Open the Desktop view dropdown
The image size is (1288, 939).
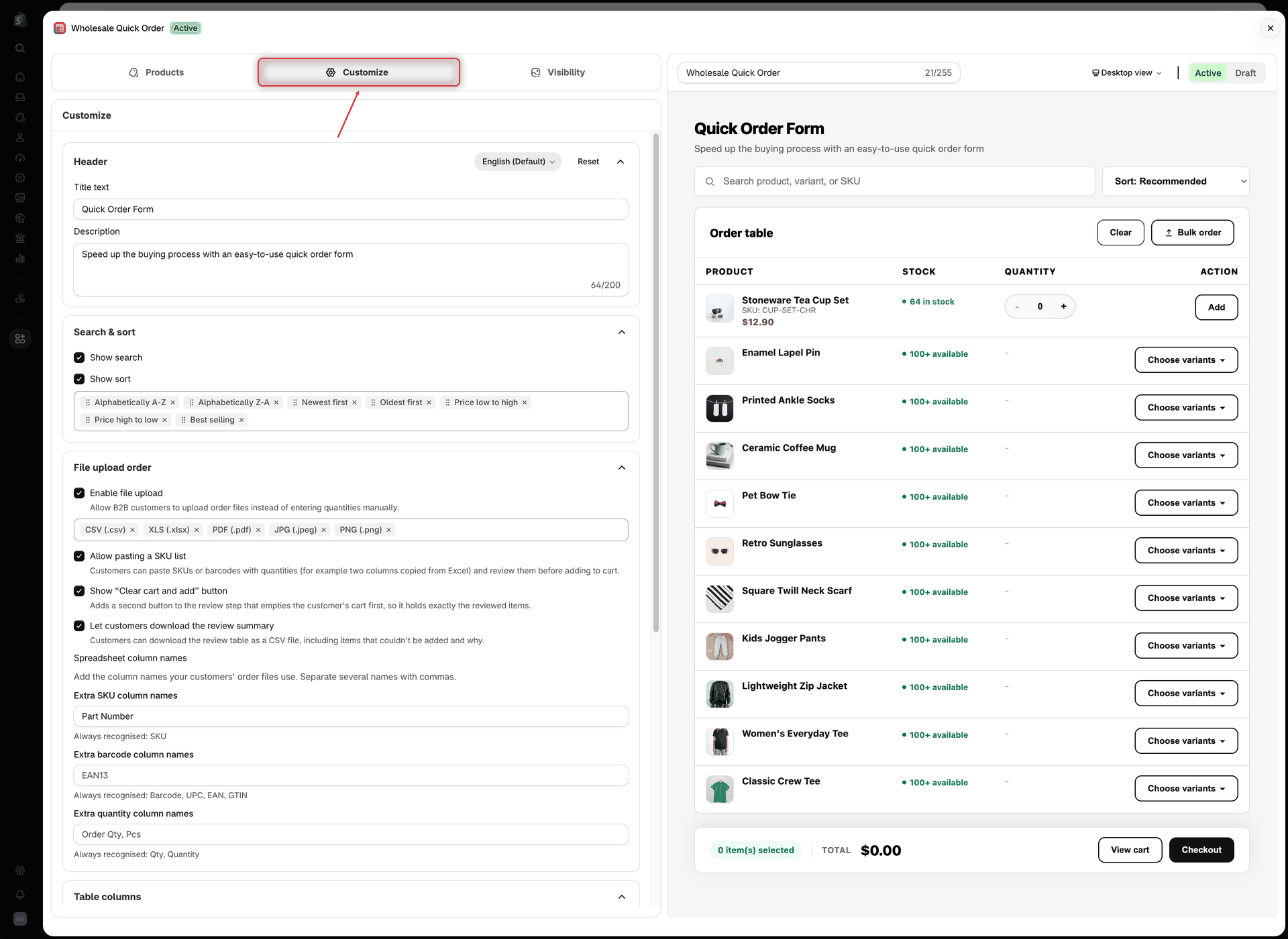(1127, 72)
